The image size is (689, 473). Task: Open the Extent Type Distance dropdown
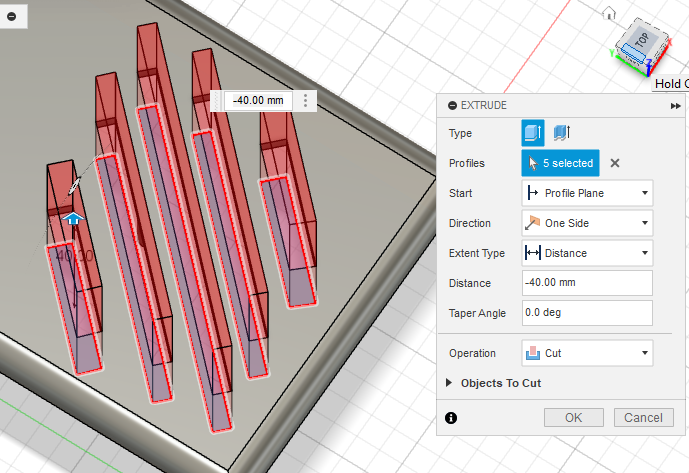(x=587, y=253)
